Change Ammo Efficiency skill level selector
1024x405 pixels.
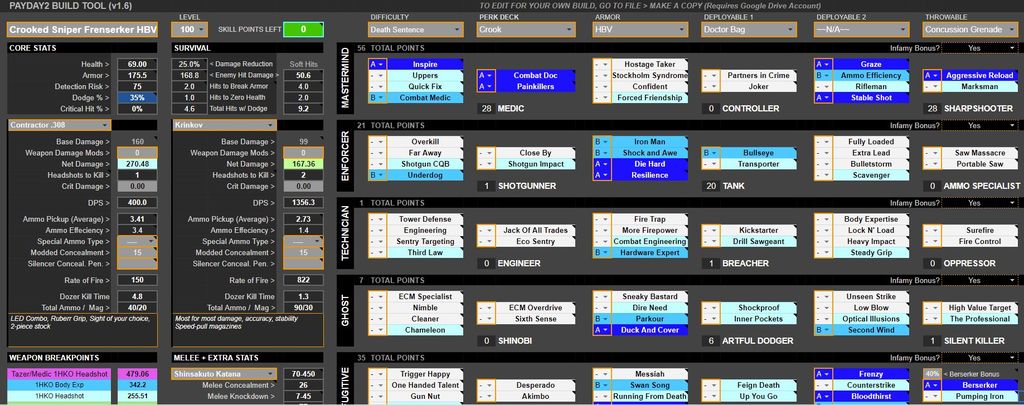tap(823, 76)
